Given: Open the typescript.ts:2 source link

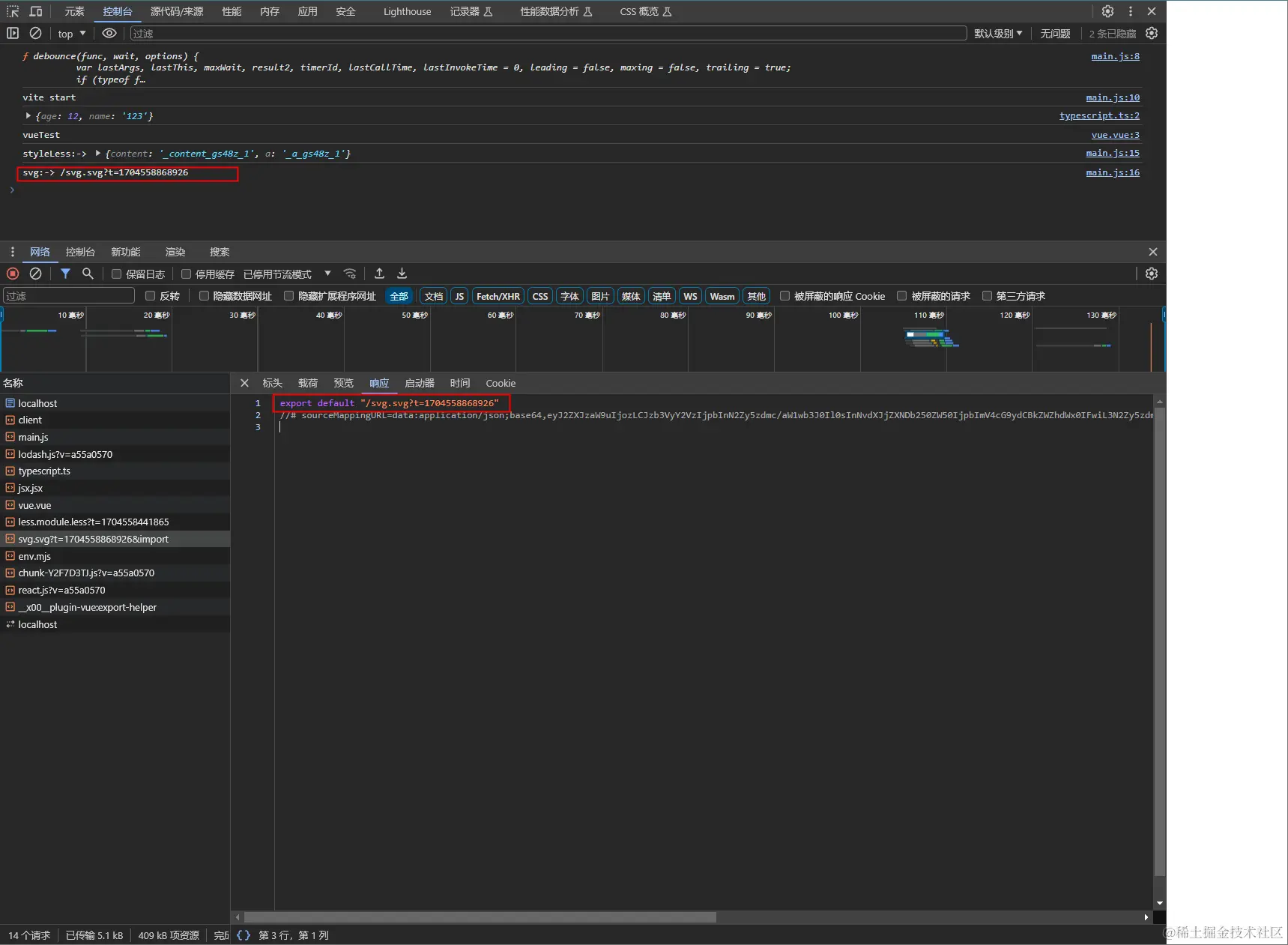Looking at the screenshot, I should (1099, 115).
